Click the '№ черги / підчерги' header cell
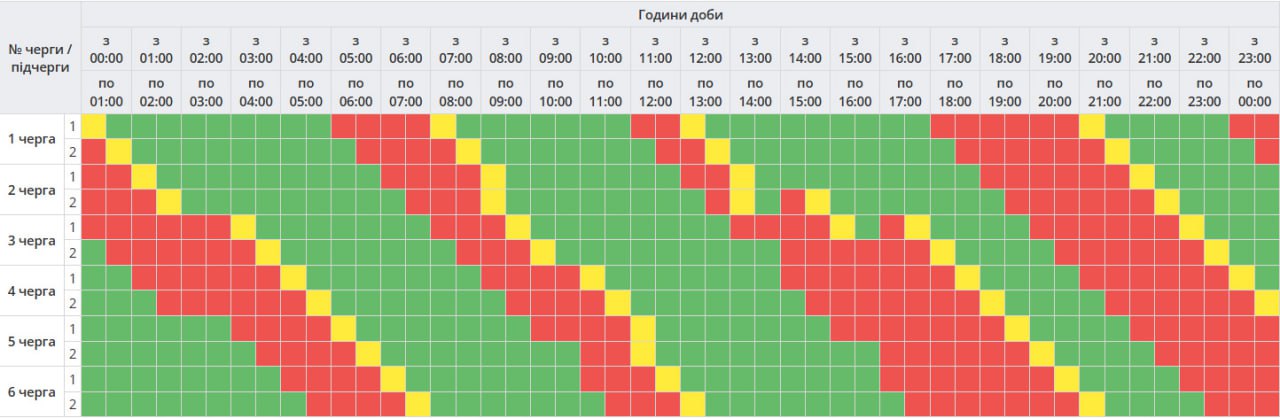The image size is (1280, 418). [x=40, y=57]
